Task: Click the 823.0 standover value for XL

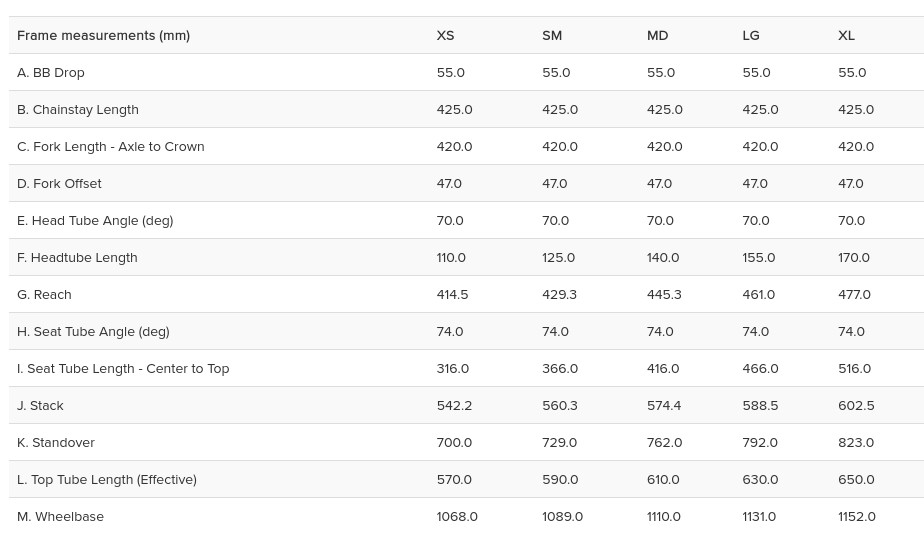Action: coord(856,442)
